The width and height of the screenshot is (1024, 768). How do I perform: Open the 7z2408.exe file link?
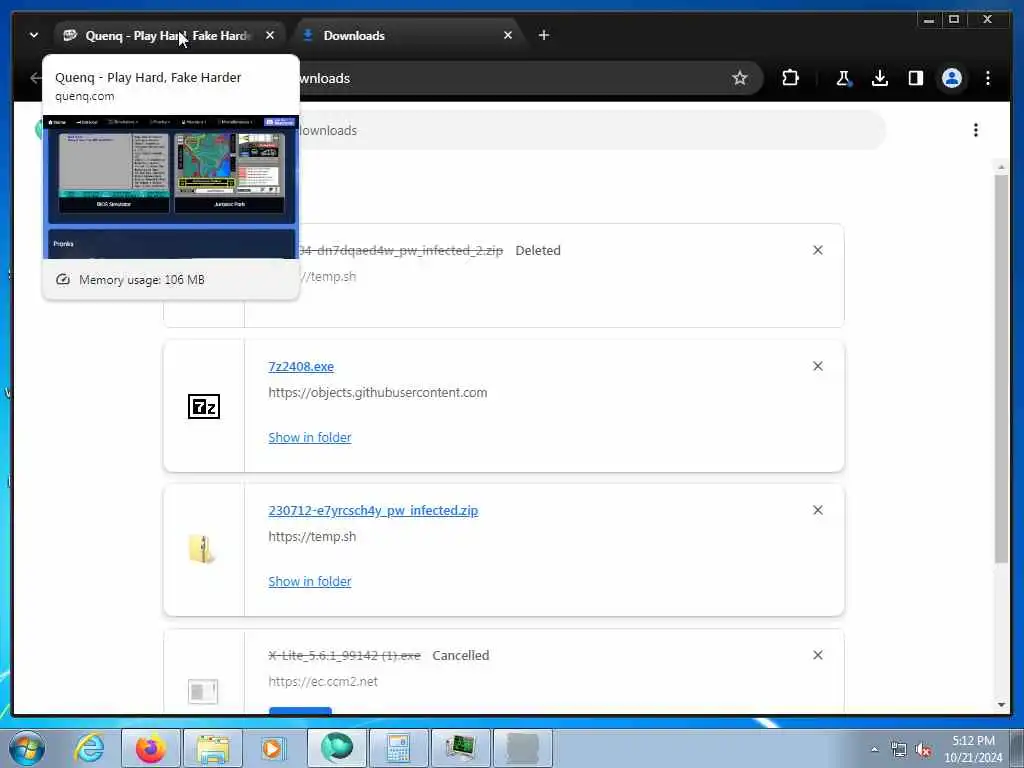pos(301,366)
